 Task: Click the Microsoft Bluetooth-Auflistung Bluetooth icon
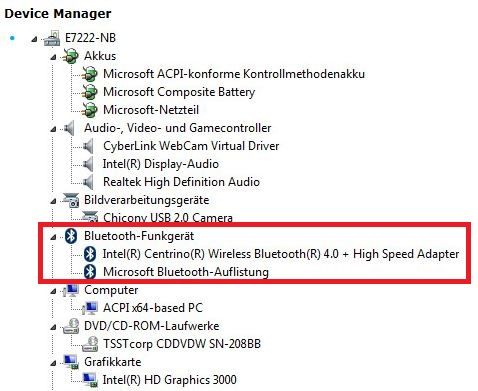pos(90,272)
